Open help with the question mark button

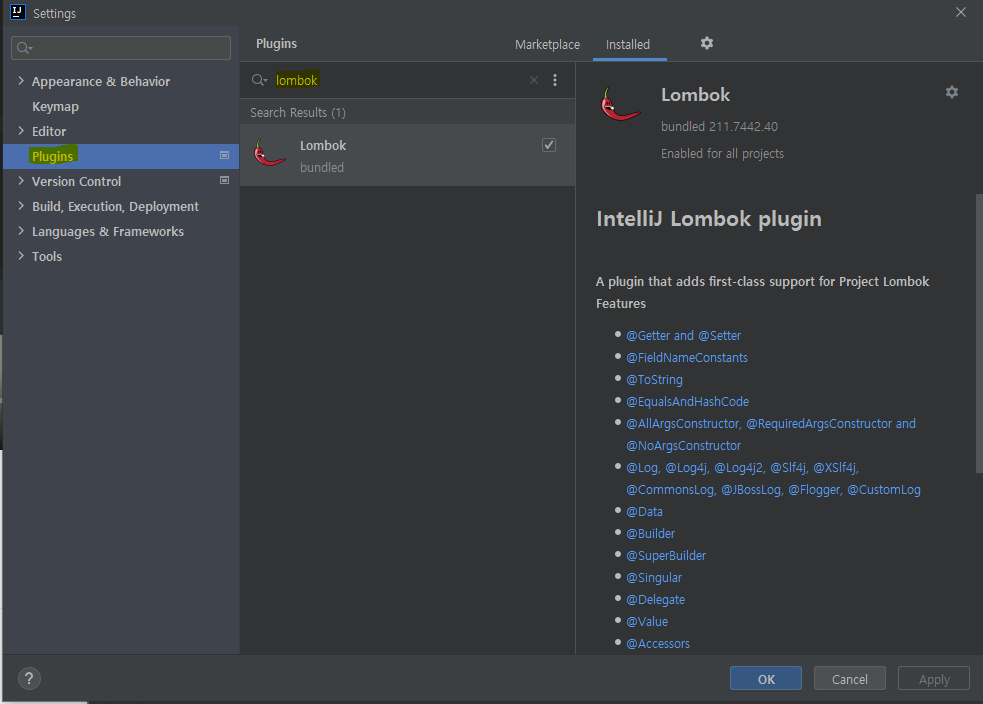point(29,678)
